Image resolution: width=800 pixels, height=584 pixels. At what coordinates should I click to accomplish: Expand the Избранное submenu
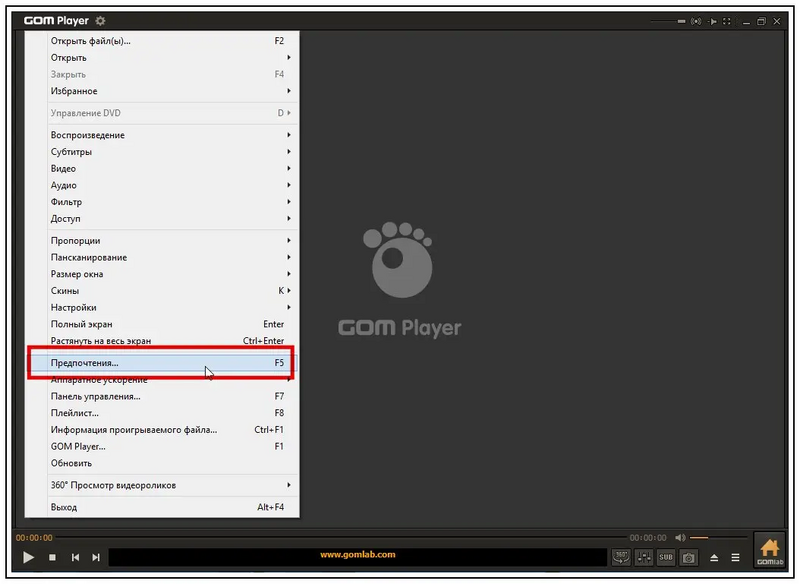[x=162, y=91]
